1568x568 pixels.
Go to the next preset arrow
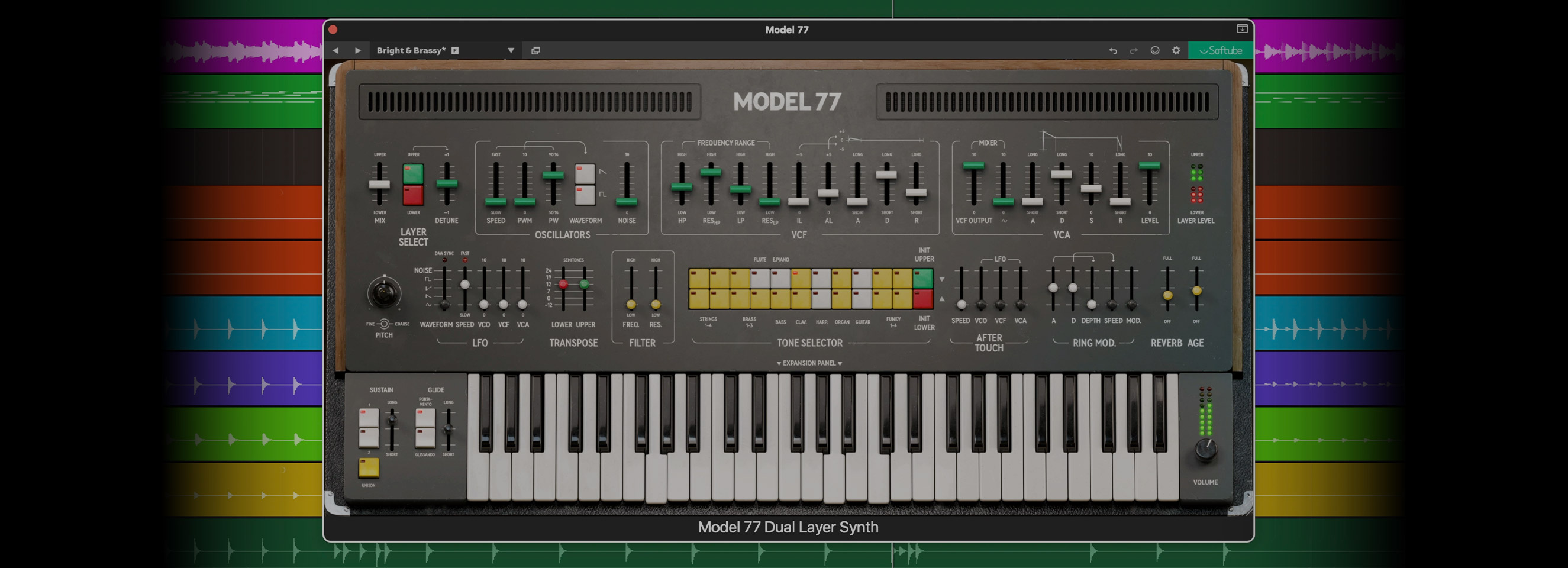358,50
